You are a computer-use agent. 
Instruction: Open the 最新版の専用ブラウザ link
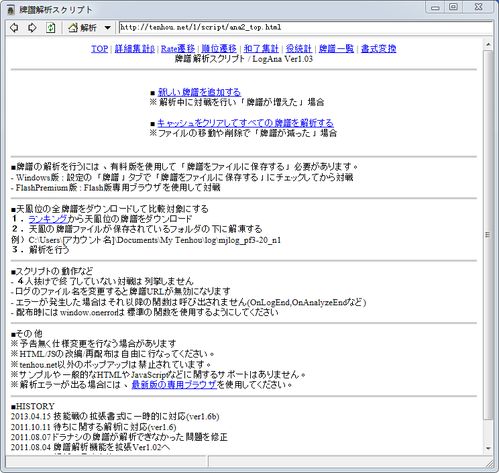tap(174, 385)
